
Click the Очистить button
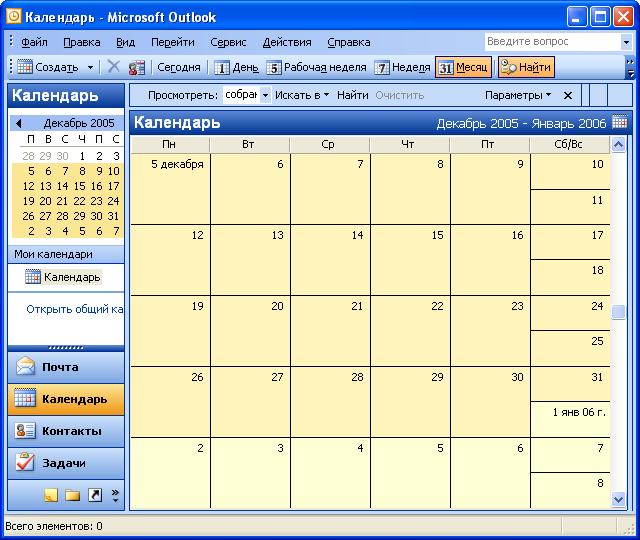point(400,96)
